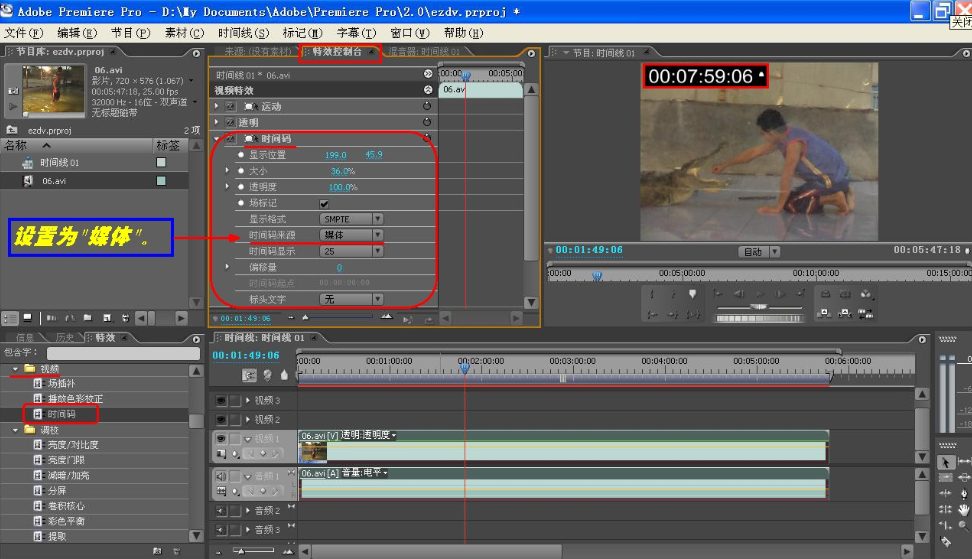Switch to the 历史 tab
Viewport: 972px width, 559px height.
(x=64, y=338)
